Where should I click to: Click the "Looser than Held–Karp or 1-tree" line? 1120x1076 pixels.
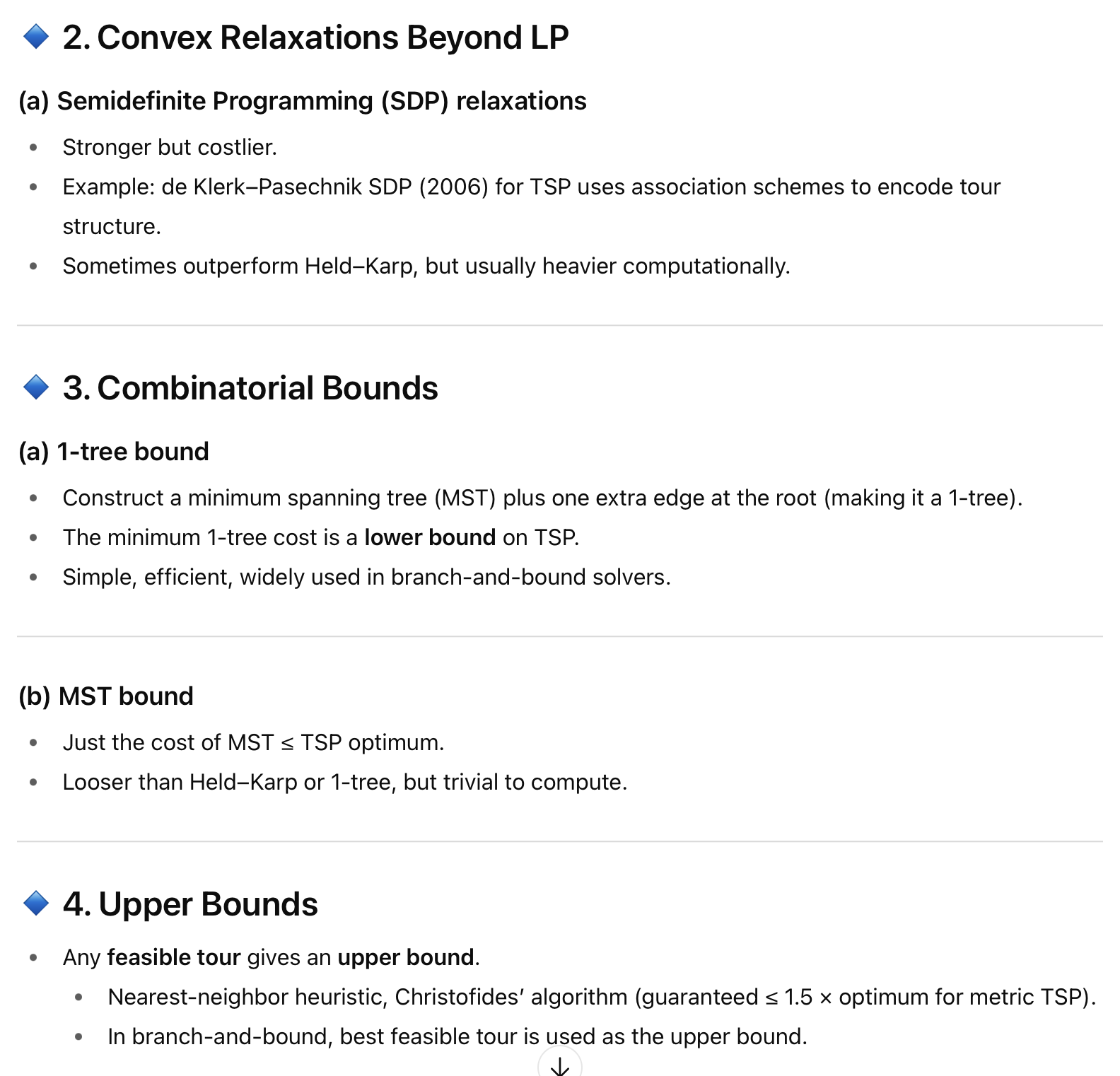345,782
